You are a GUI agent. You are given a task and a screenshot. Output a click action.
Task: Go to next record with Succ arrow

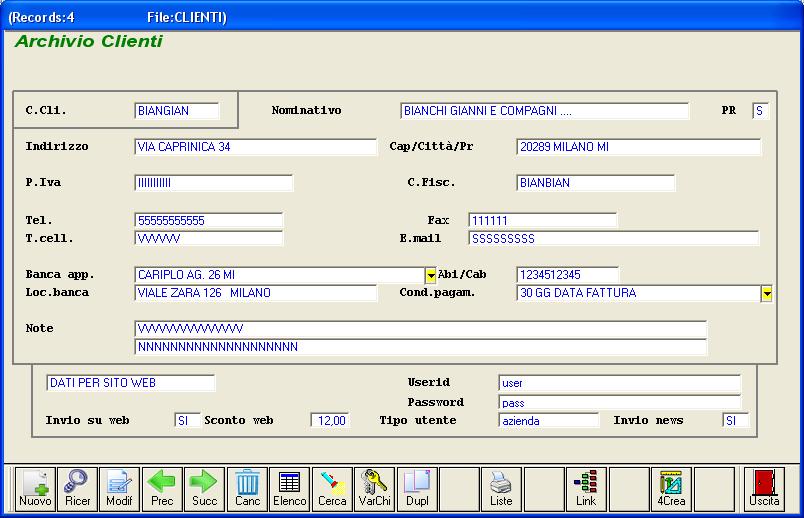pos(205,489)
